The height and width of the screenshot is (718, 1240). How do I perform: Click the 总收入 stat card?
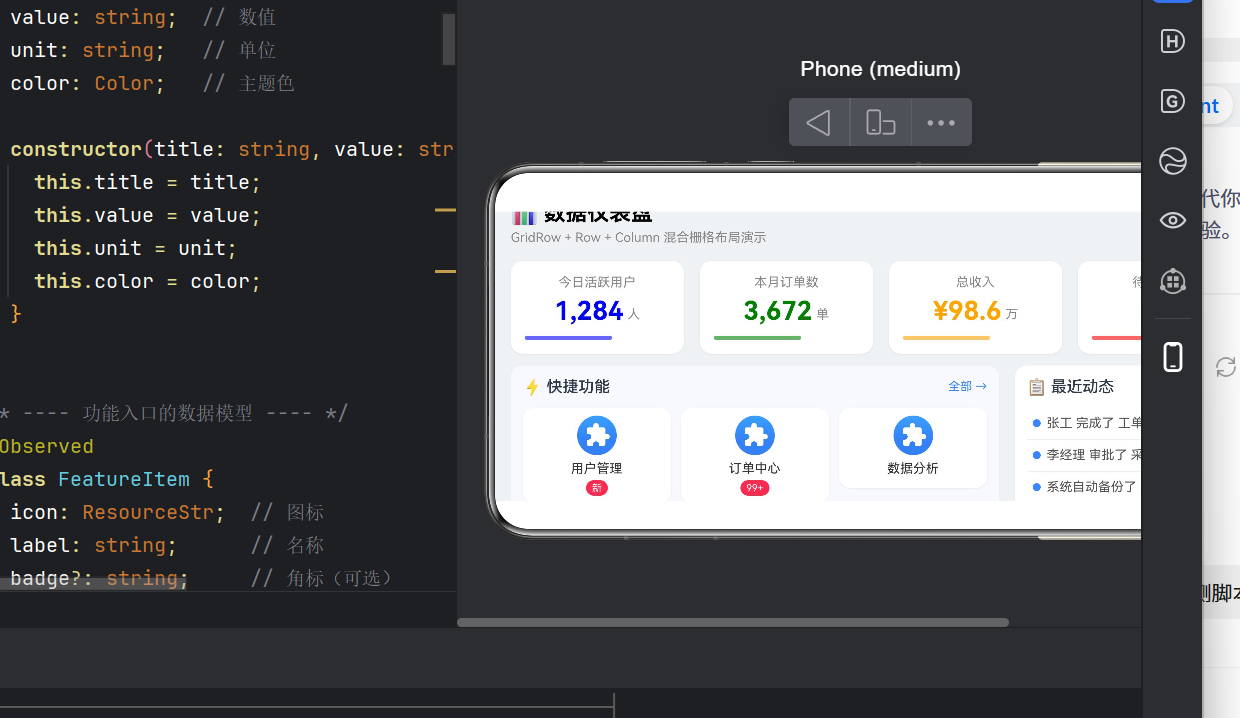click(975, 307)
